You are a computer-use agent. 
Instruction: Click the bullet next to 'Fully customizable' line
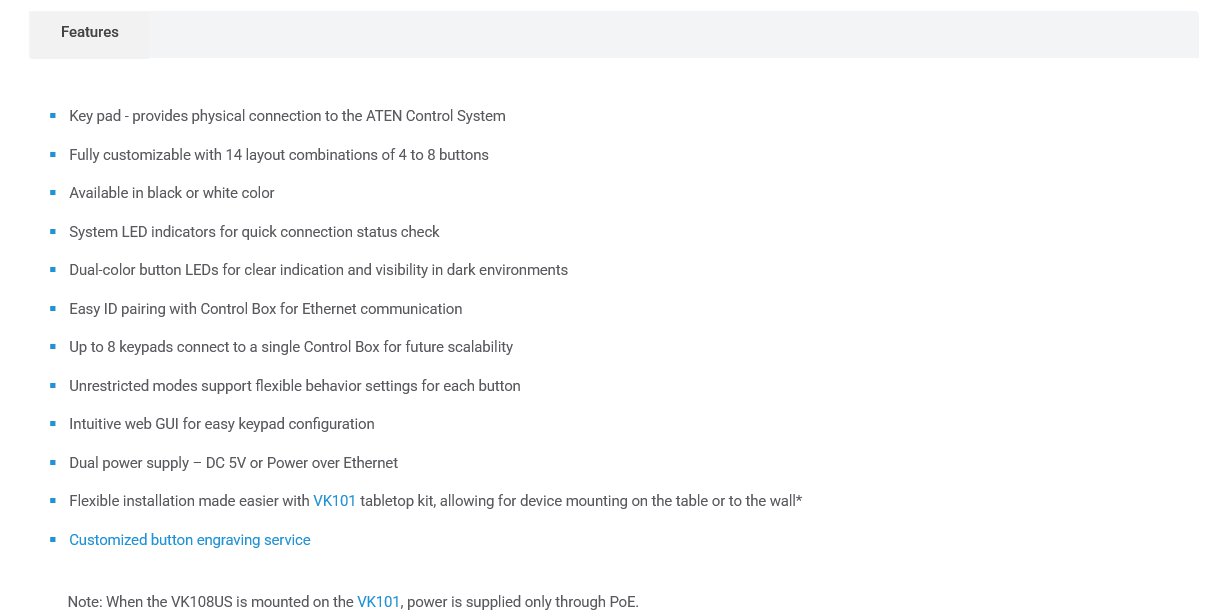(53, 155)
